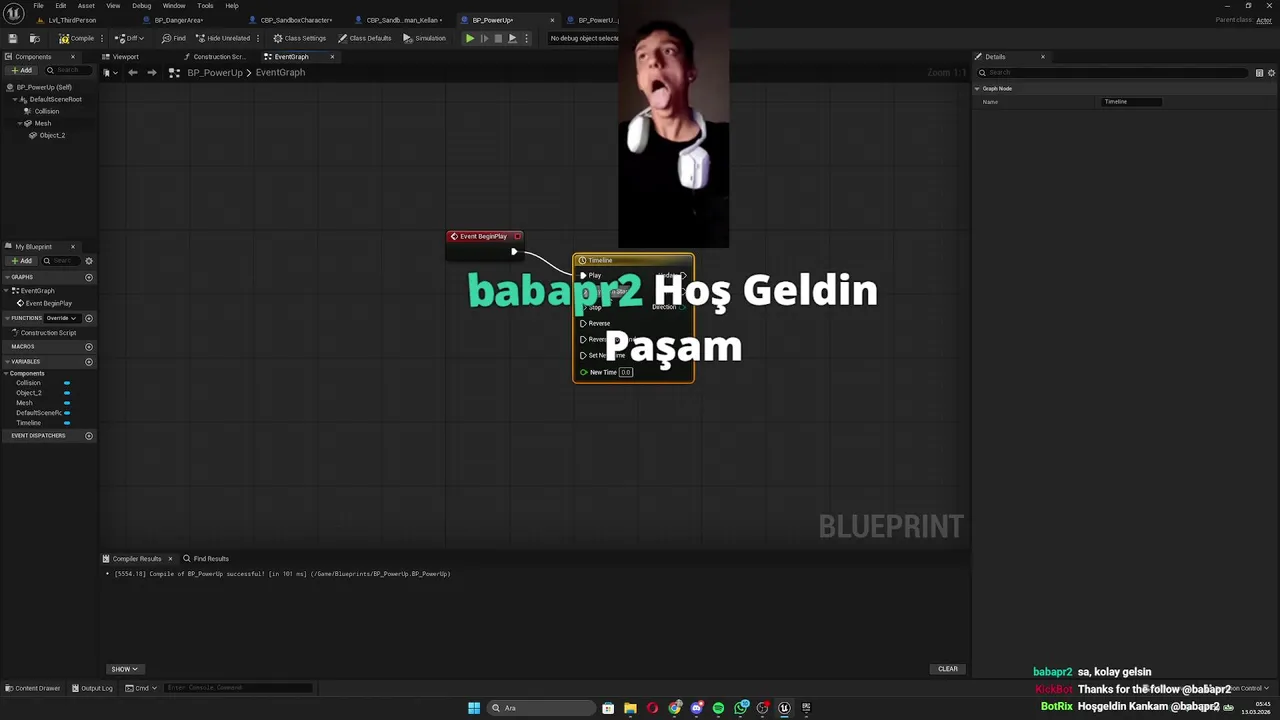Open the Show dropdown in Compiler Results

[124, 669]
